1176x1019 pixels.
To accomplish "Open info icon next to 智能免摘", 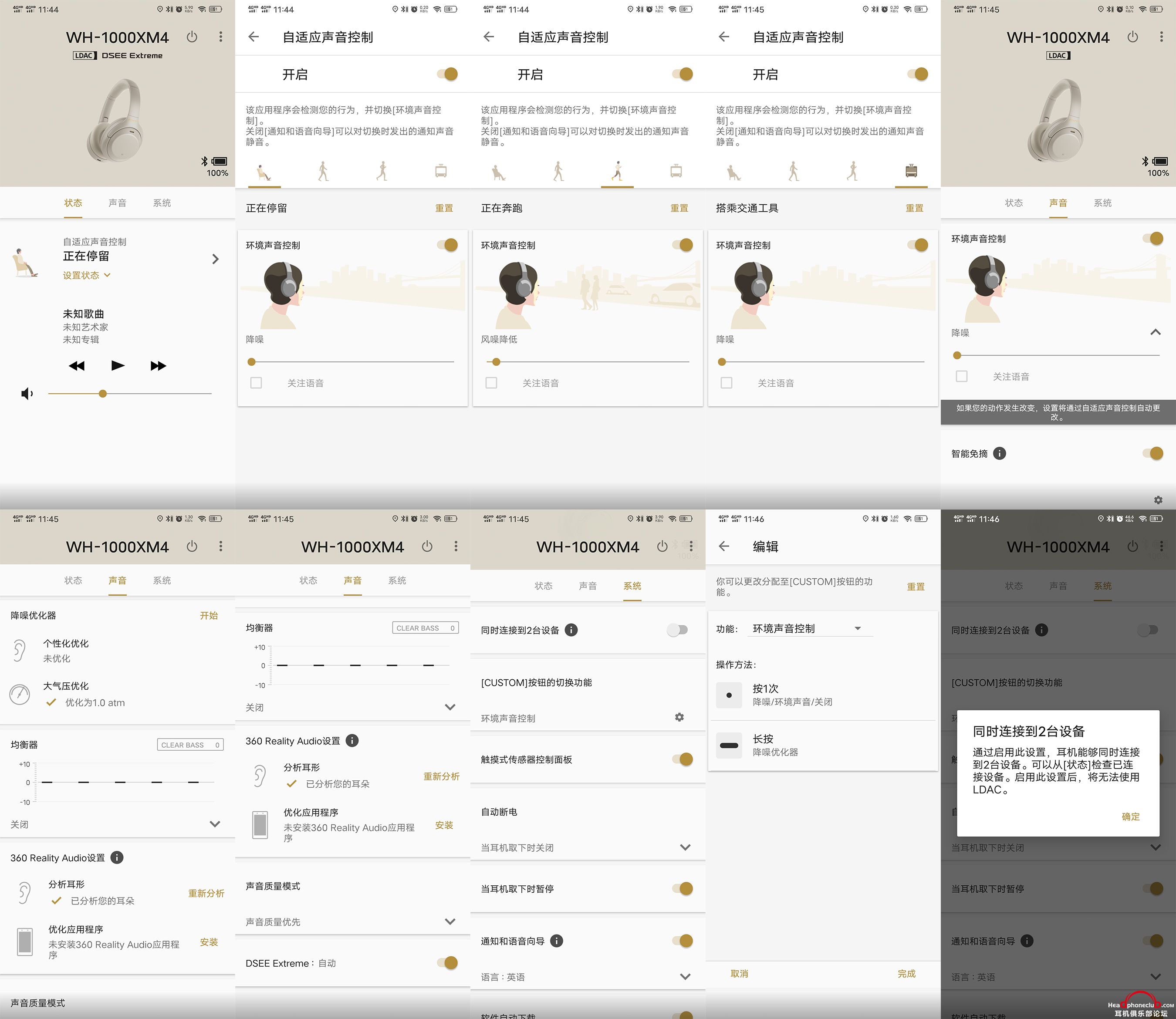I will pos(999,453).
